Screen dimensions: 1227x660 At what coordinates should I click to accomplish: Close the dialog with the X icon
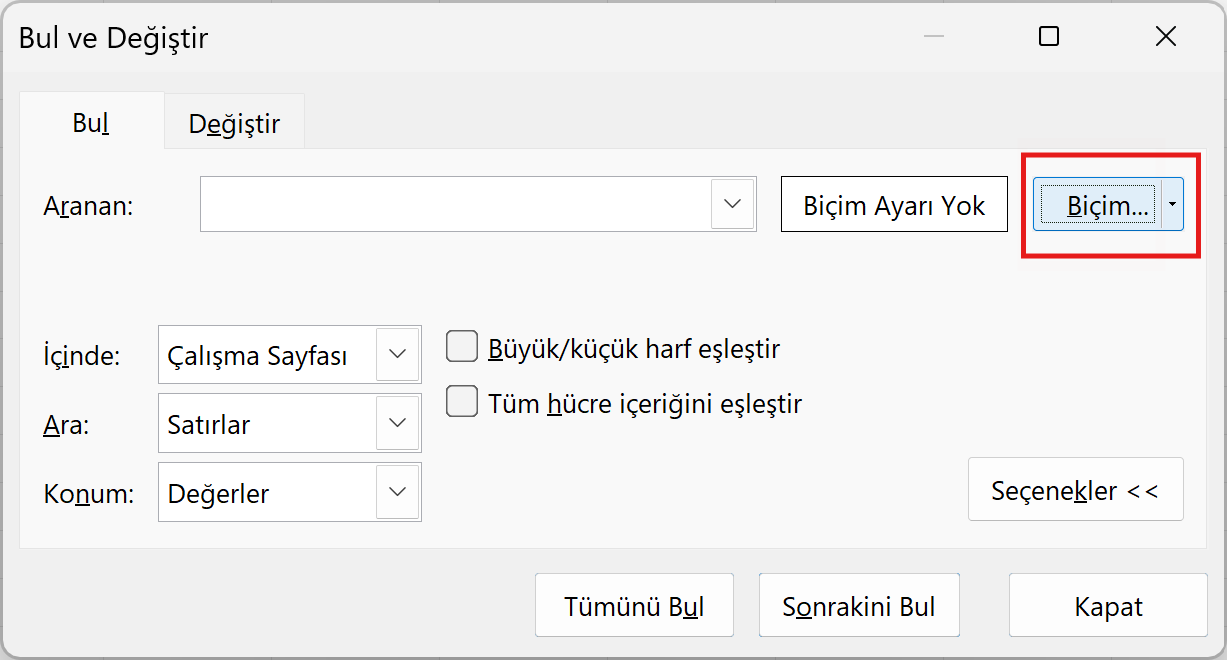pos(1165,37)
